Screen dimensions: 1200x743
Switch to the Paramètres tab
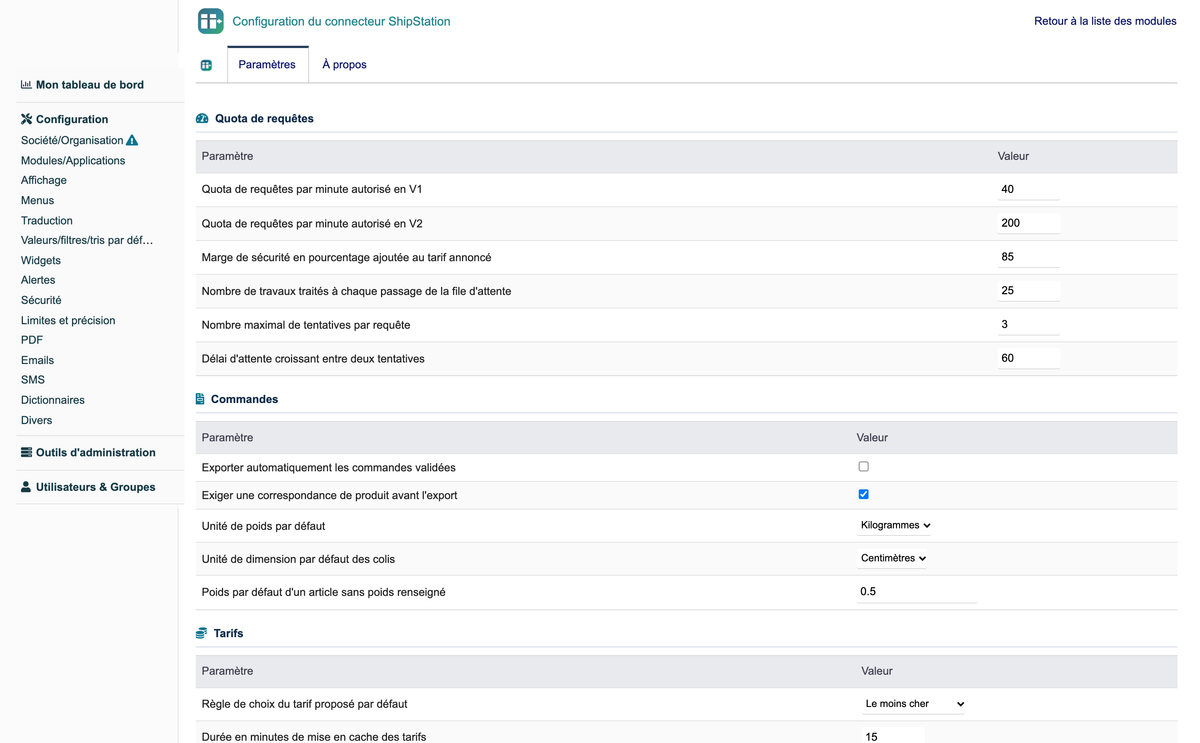click(267, 65)
